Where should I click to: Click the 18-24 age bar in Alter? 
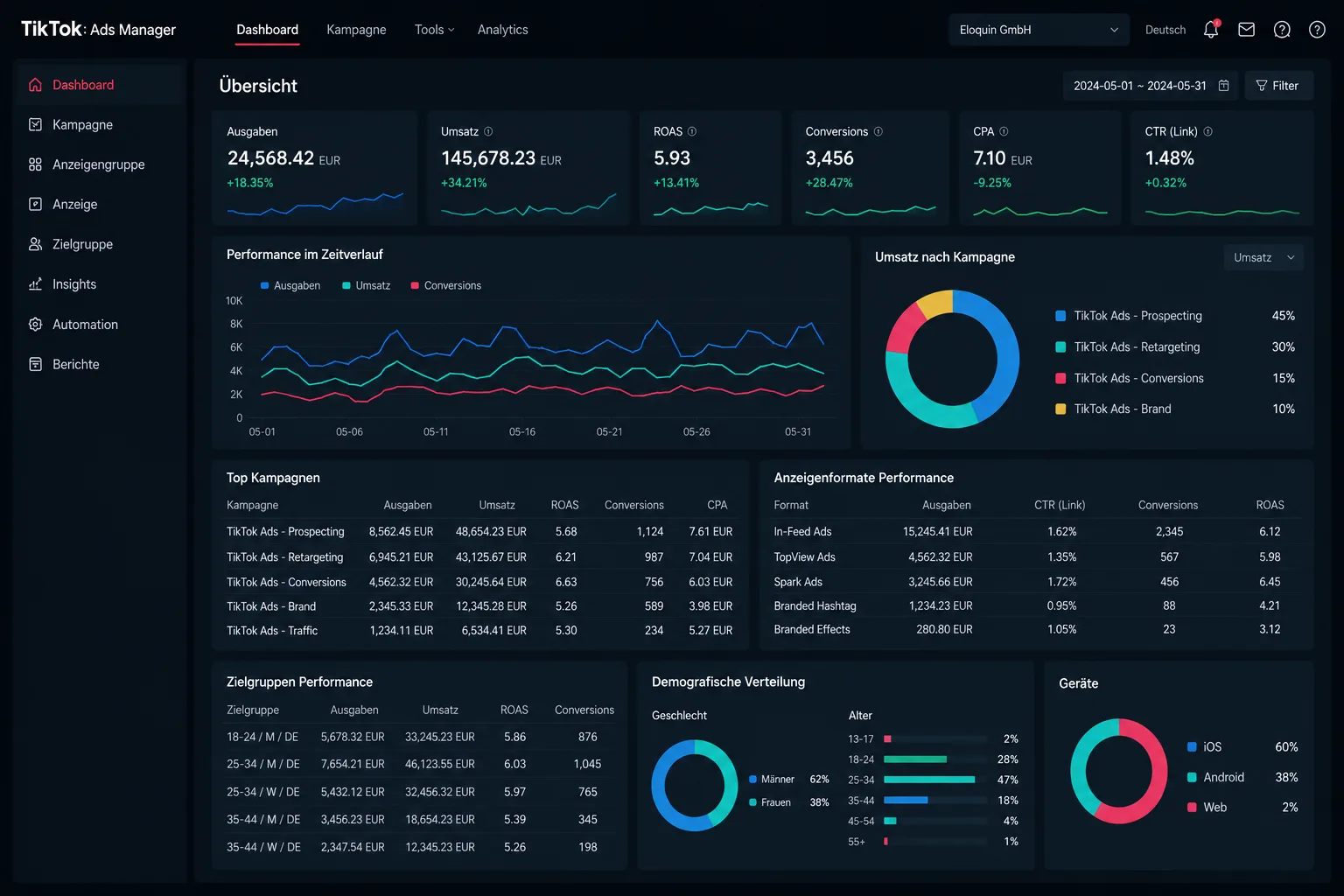click(915, 759)
